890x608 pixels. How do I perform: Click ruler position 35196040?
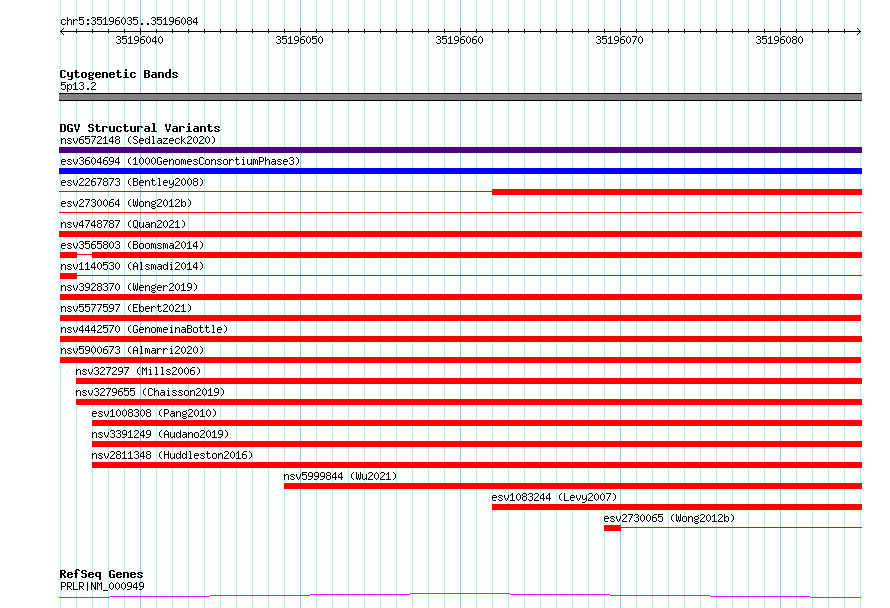(139, 40)
